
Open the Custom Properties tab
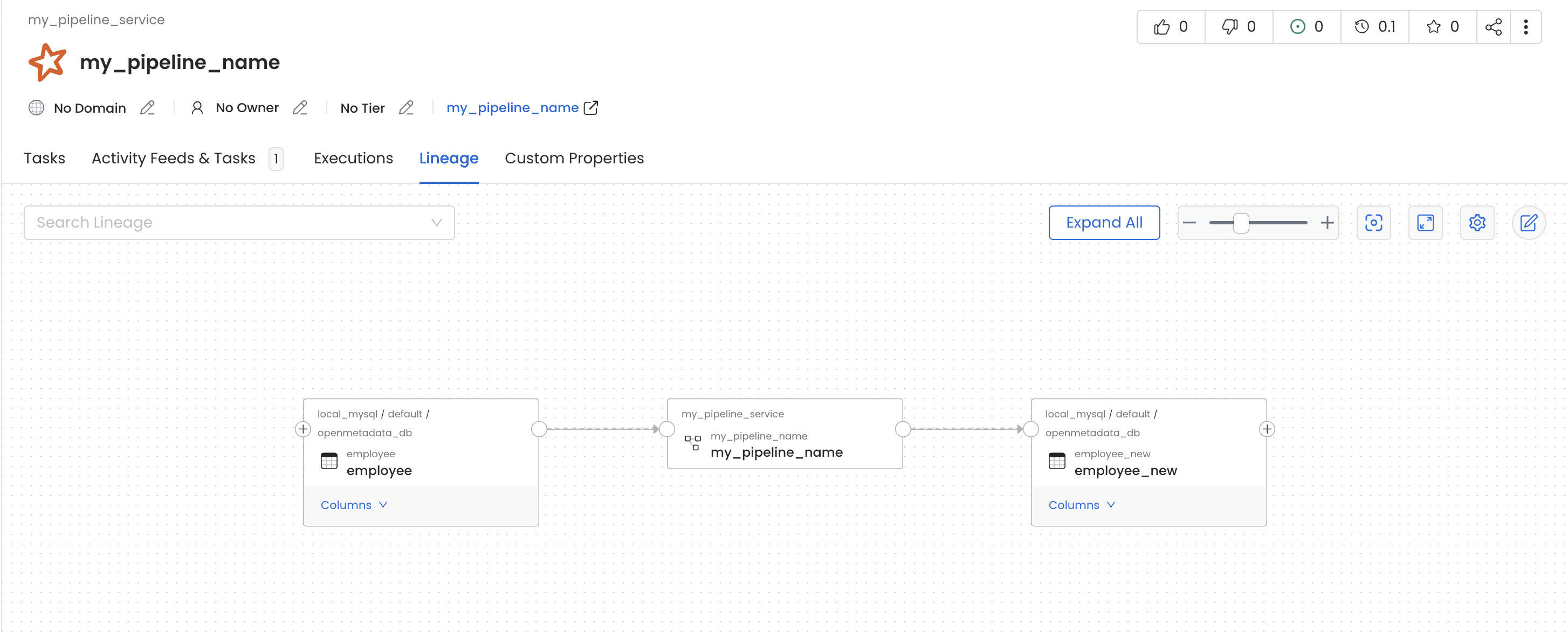tap(574, 159)
